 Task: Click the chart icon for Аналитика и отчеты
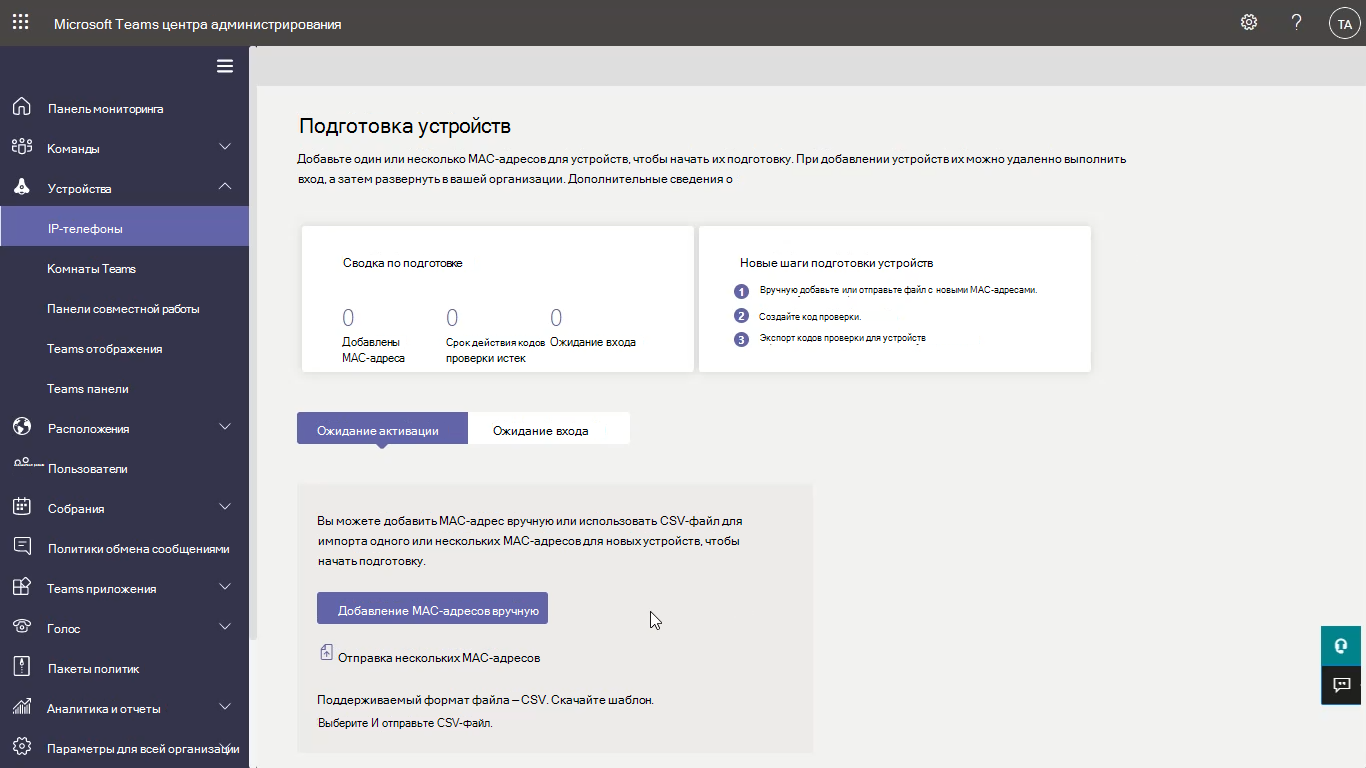click(x=22, y=707)
